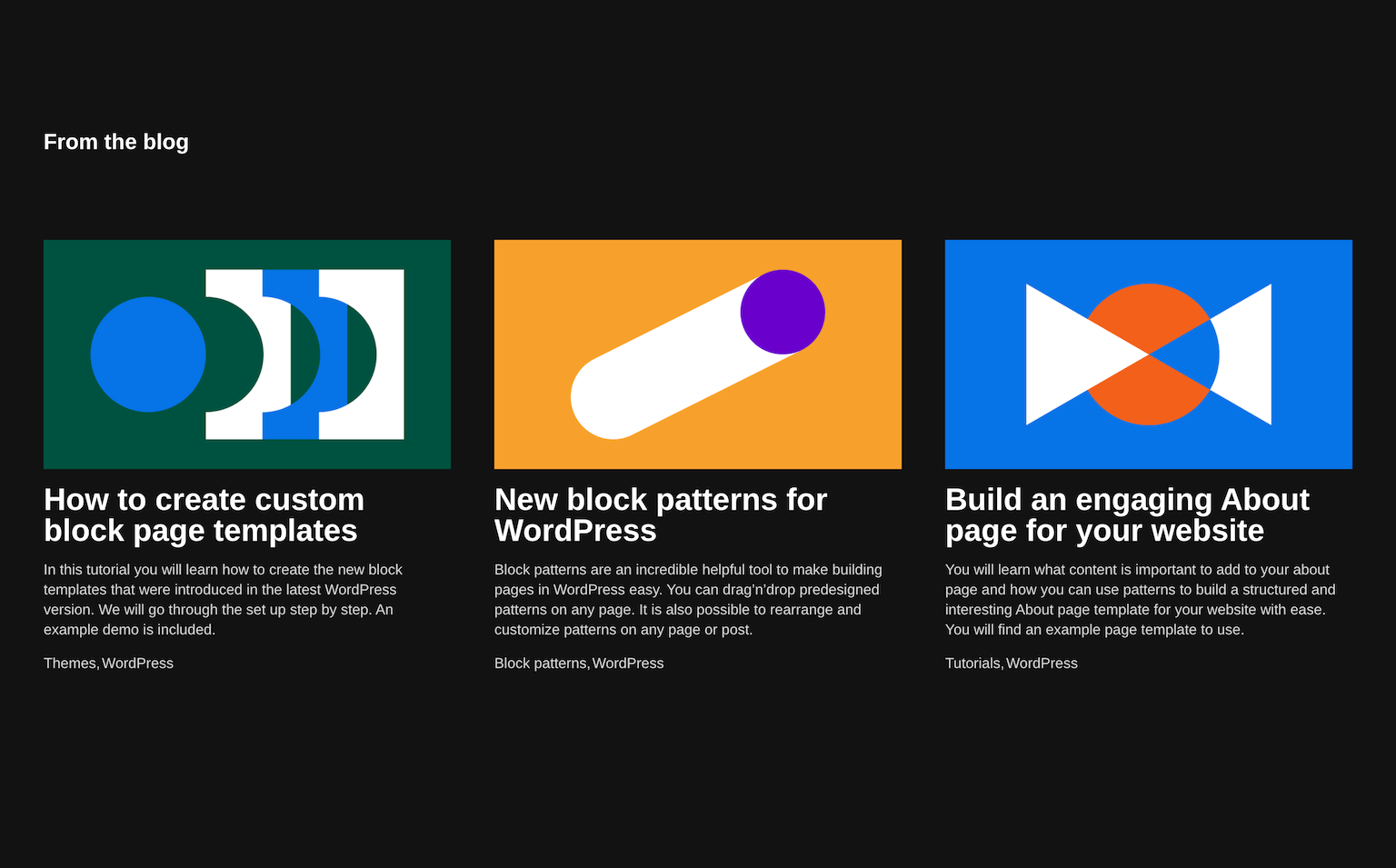Open the orange block patterns featured image
The height and width of the screenshot is (868, 1396).
click(698, 354)
